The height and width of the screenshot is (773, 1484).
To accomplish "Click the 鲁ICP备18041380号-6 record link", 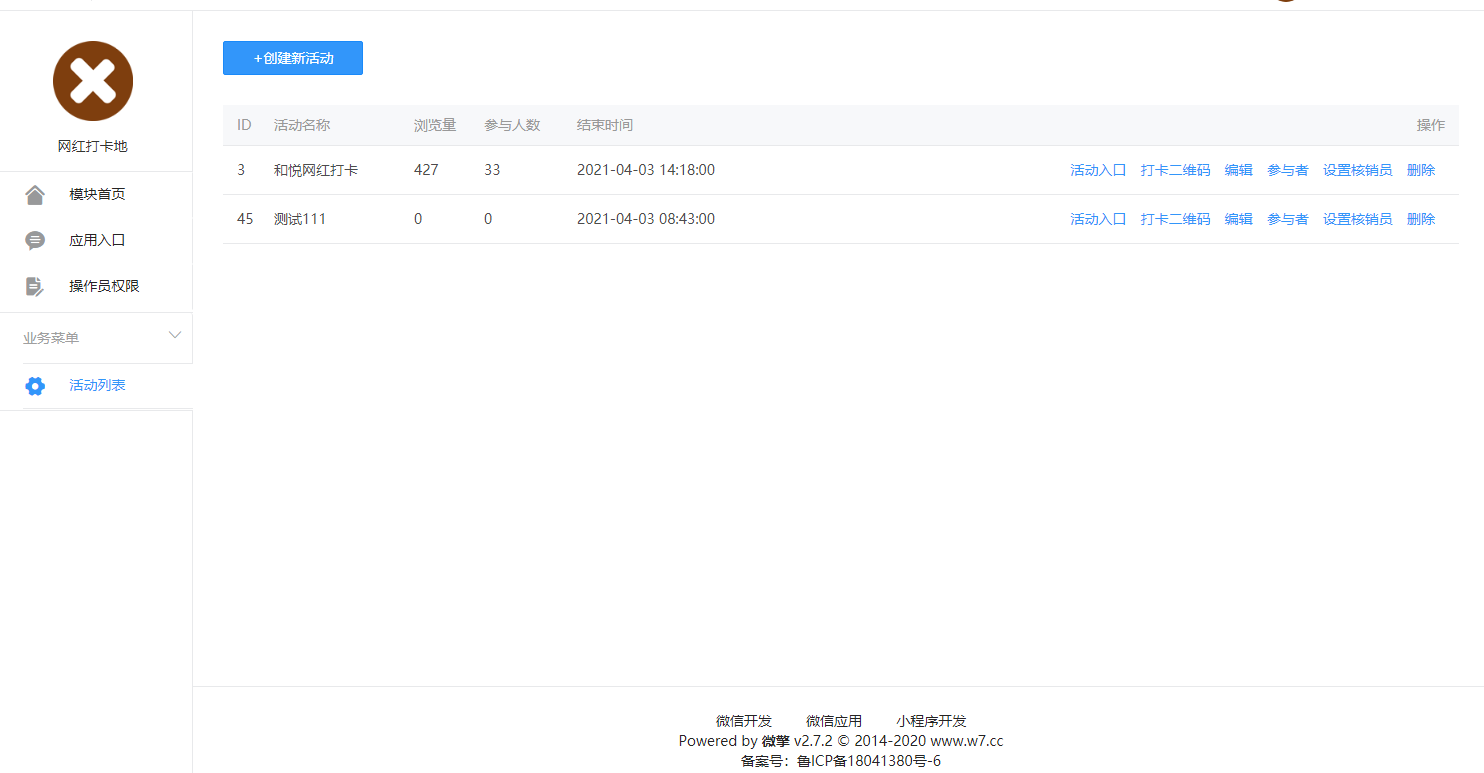I will click(x=868, y=761).
